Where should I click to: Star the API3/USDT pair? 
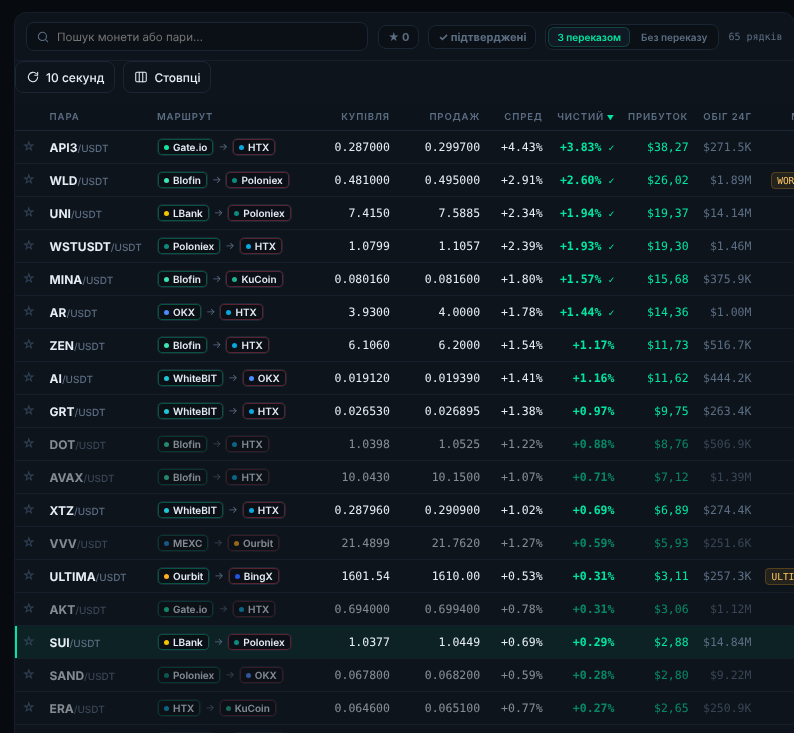point(29,146)
